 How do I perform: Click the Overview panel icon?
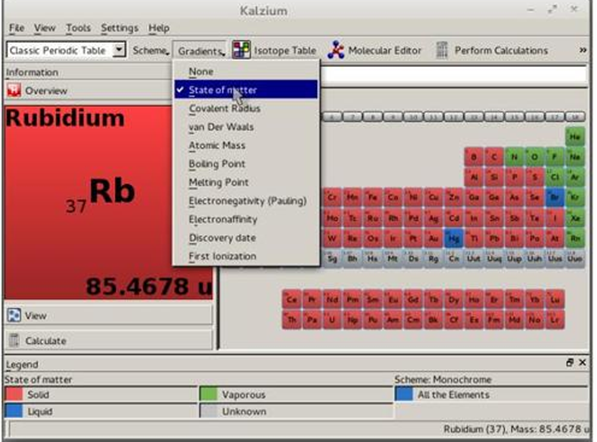14,90
